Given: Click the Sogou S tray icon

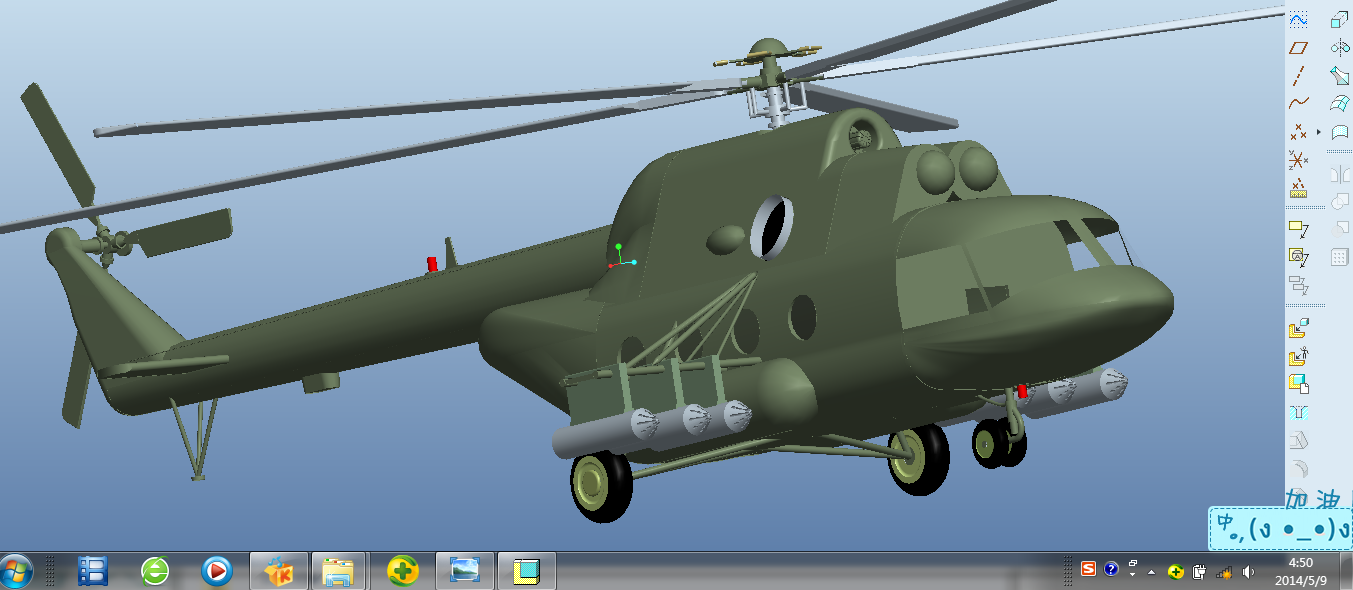Looking at the screenshot, I should click(x=1089, y=569).
